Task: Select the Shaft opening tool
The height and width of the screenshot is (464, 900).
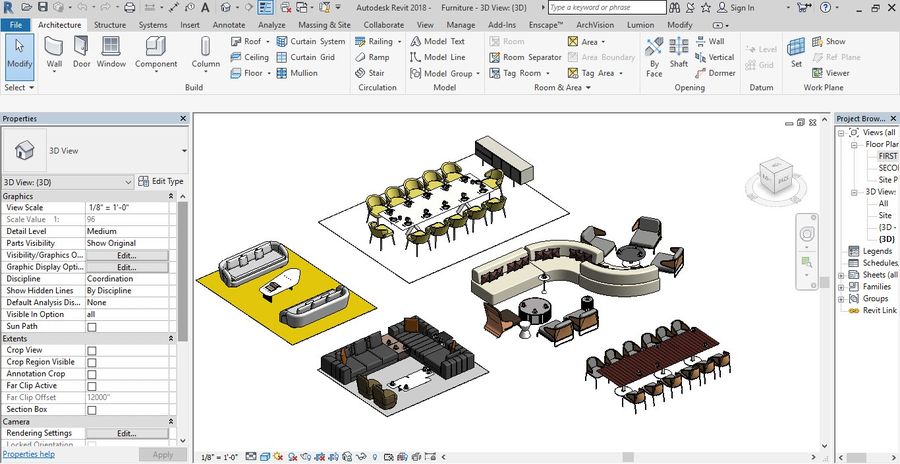Action: (679, 54)
